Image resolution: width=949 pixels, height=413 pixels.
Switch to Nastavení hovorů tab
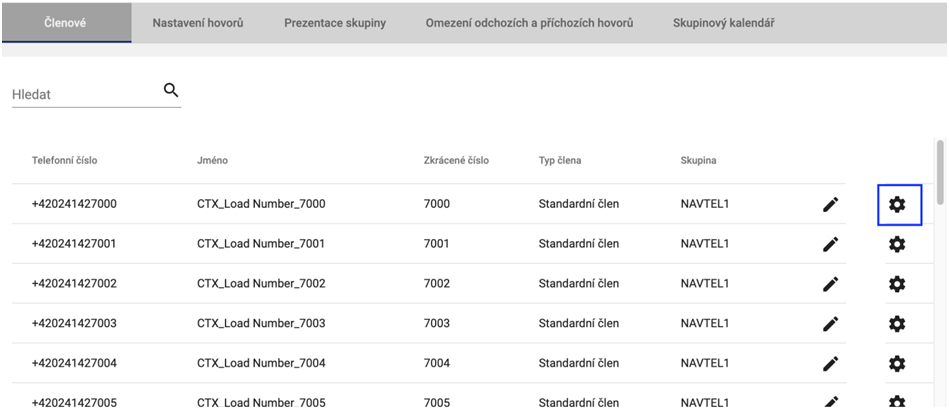(197, 22)
